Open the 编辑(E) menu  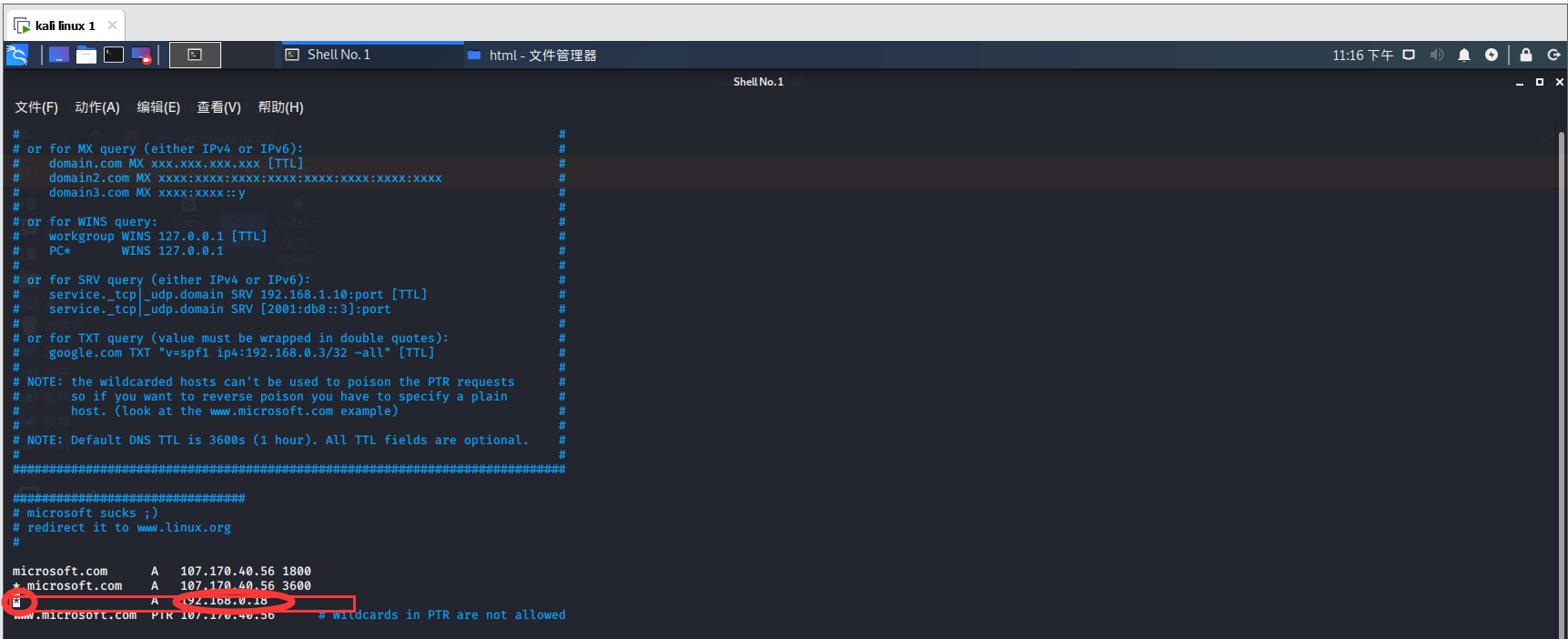click(158, 107)
